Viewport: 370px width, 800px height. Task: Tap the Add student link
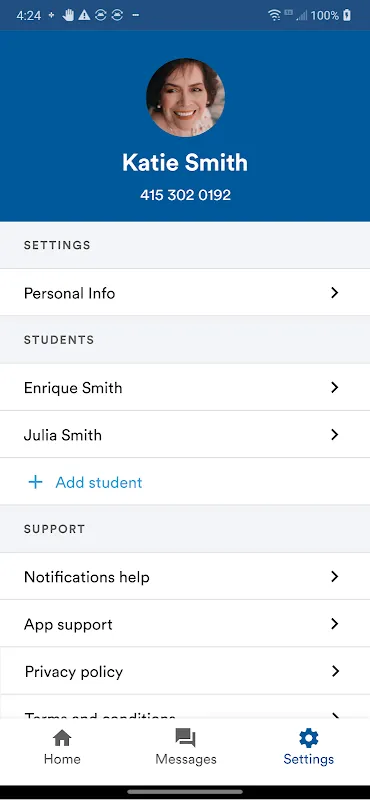click(98, 482)
